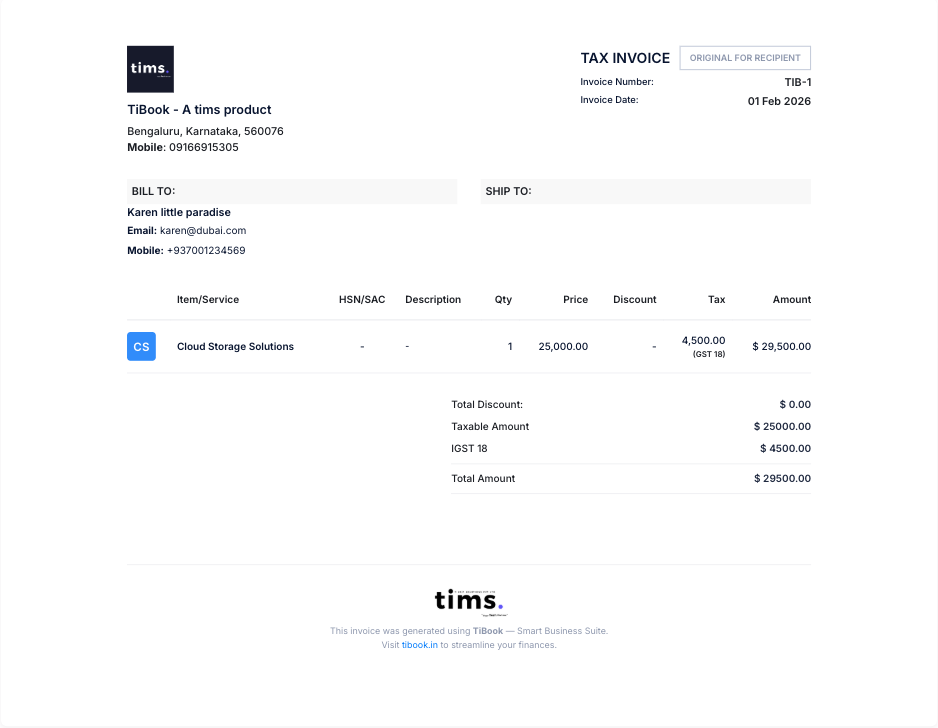Visit the tibook.in link
The image size is (938, 728).
coord(418,644)
